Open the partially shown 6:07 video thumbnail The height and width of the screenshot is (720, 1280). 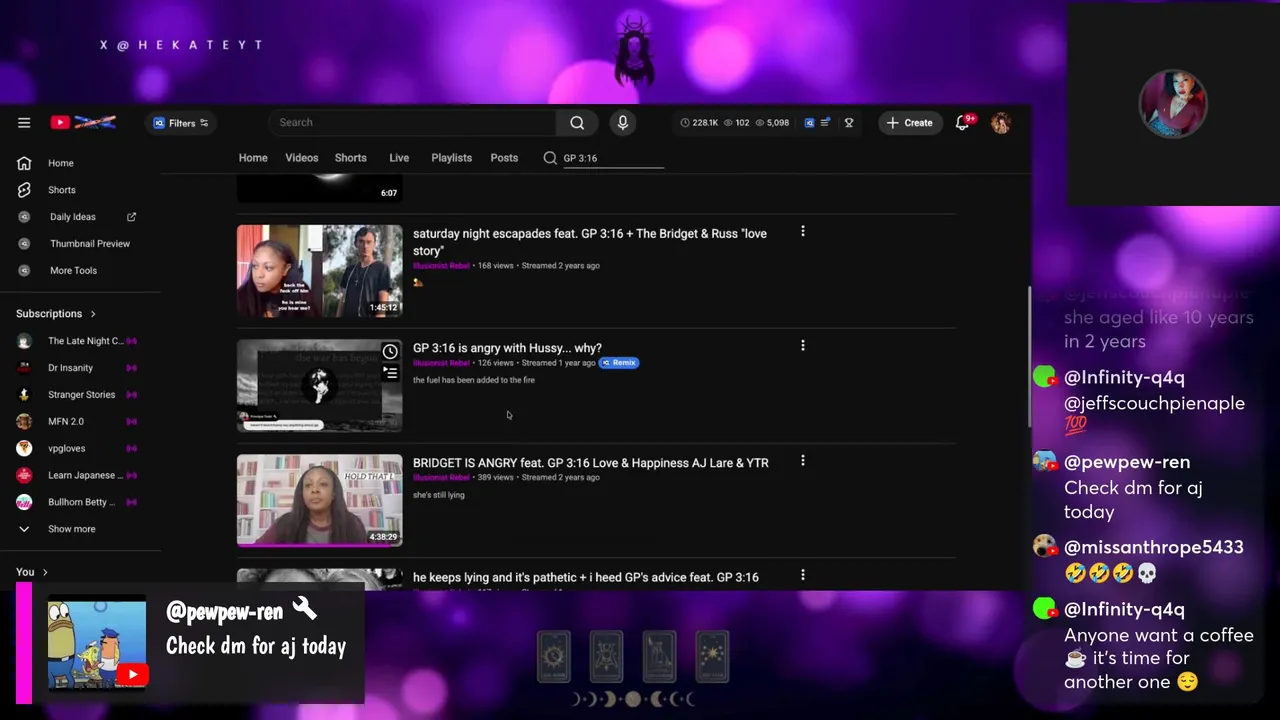(x=319, y=188)
